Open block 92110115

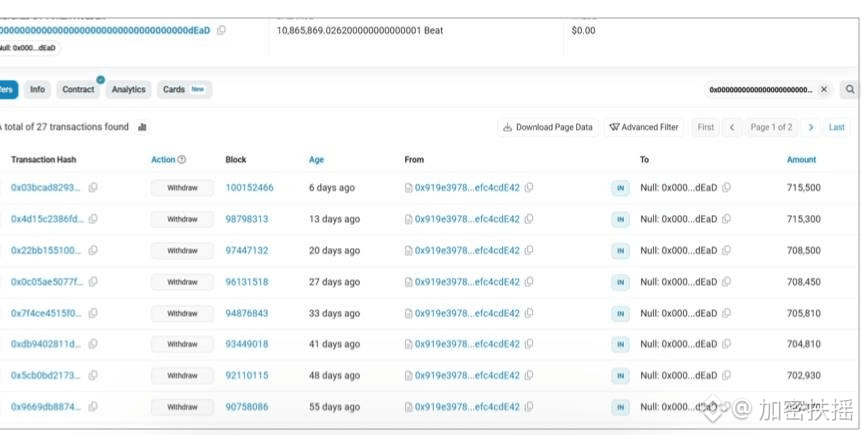247,375
